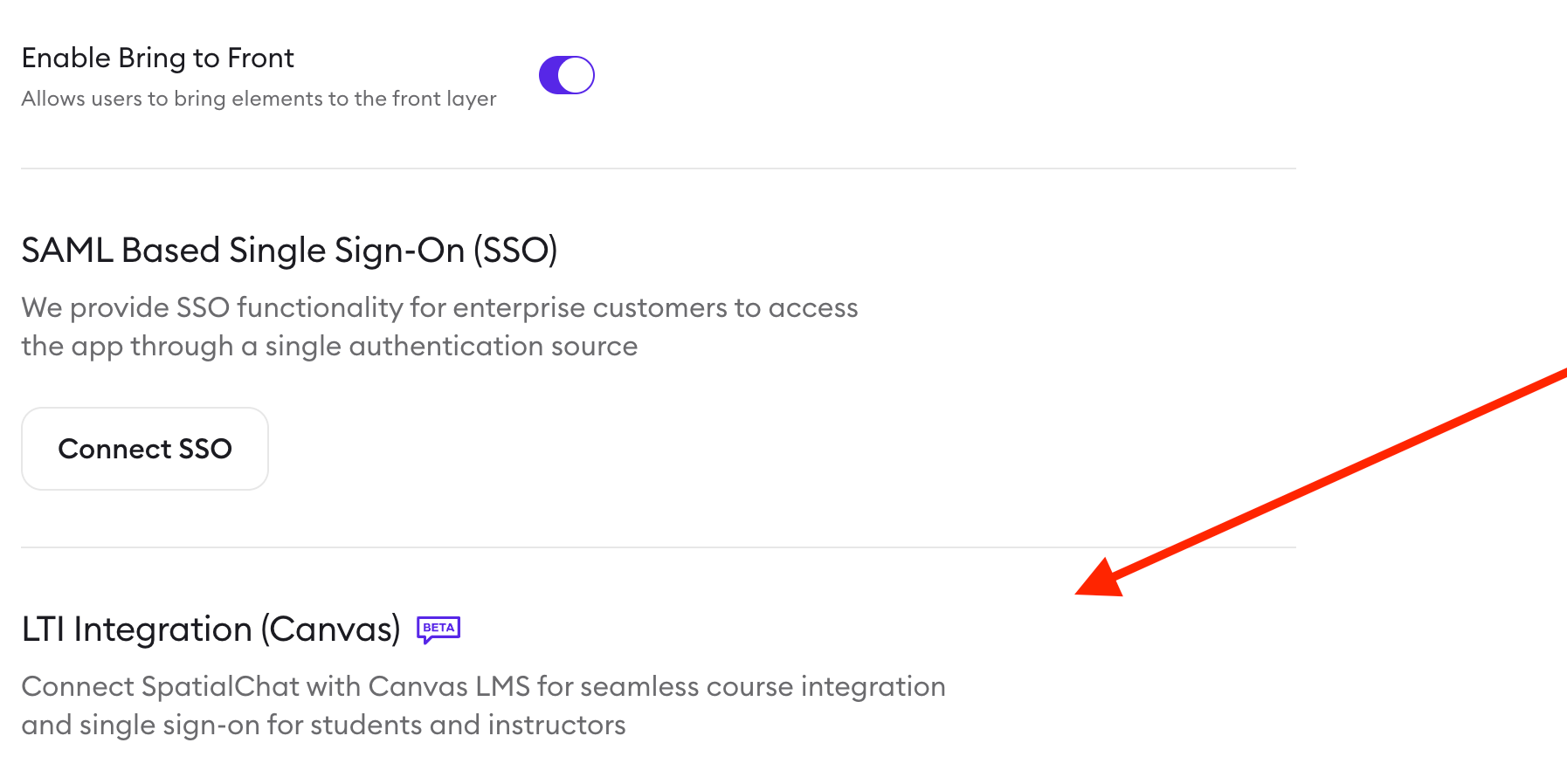Disable the Enable Bring to Front switch
The image size is (1567, 784).
coord(566,75)
